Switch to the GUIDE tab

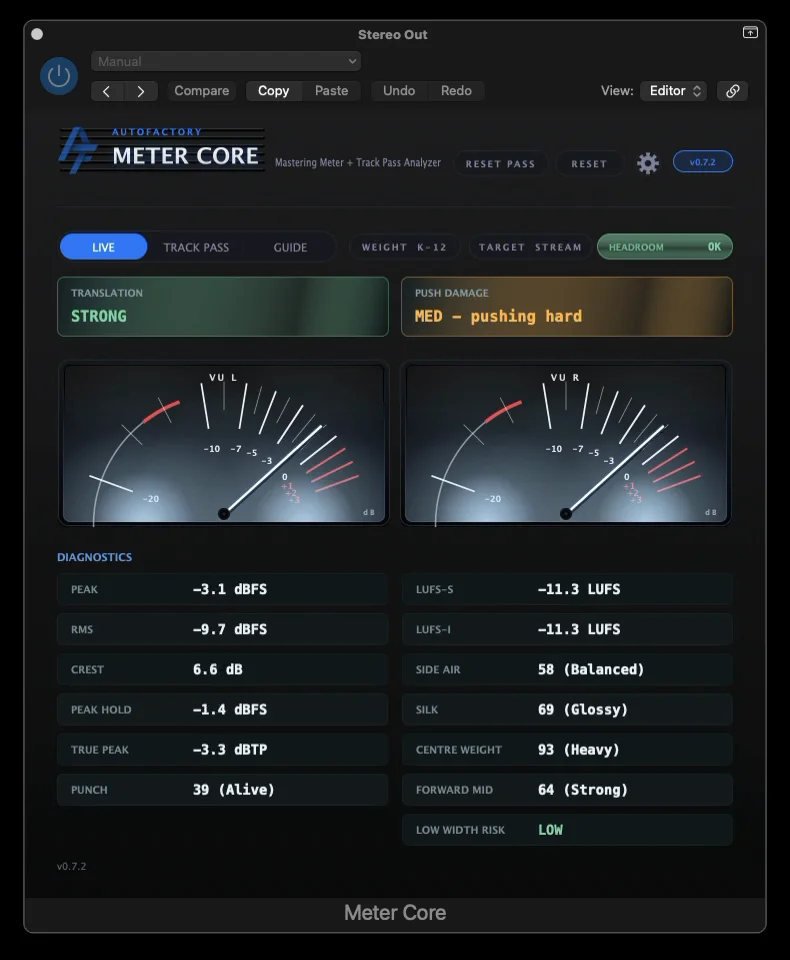(x=290, y=247)
